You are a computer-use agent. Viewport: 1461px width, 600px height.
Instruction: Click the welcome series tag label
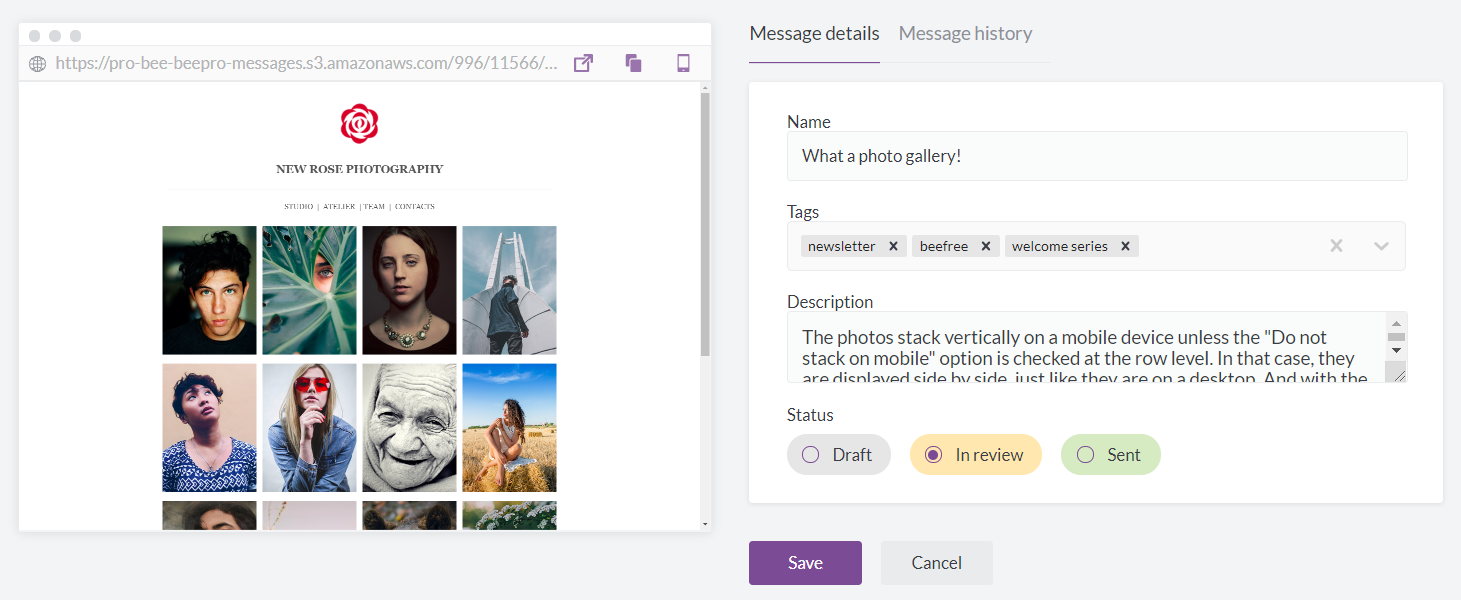tap(1060, 246)
